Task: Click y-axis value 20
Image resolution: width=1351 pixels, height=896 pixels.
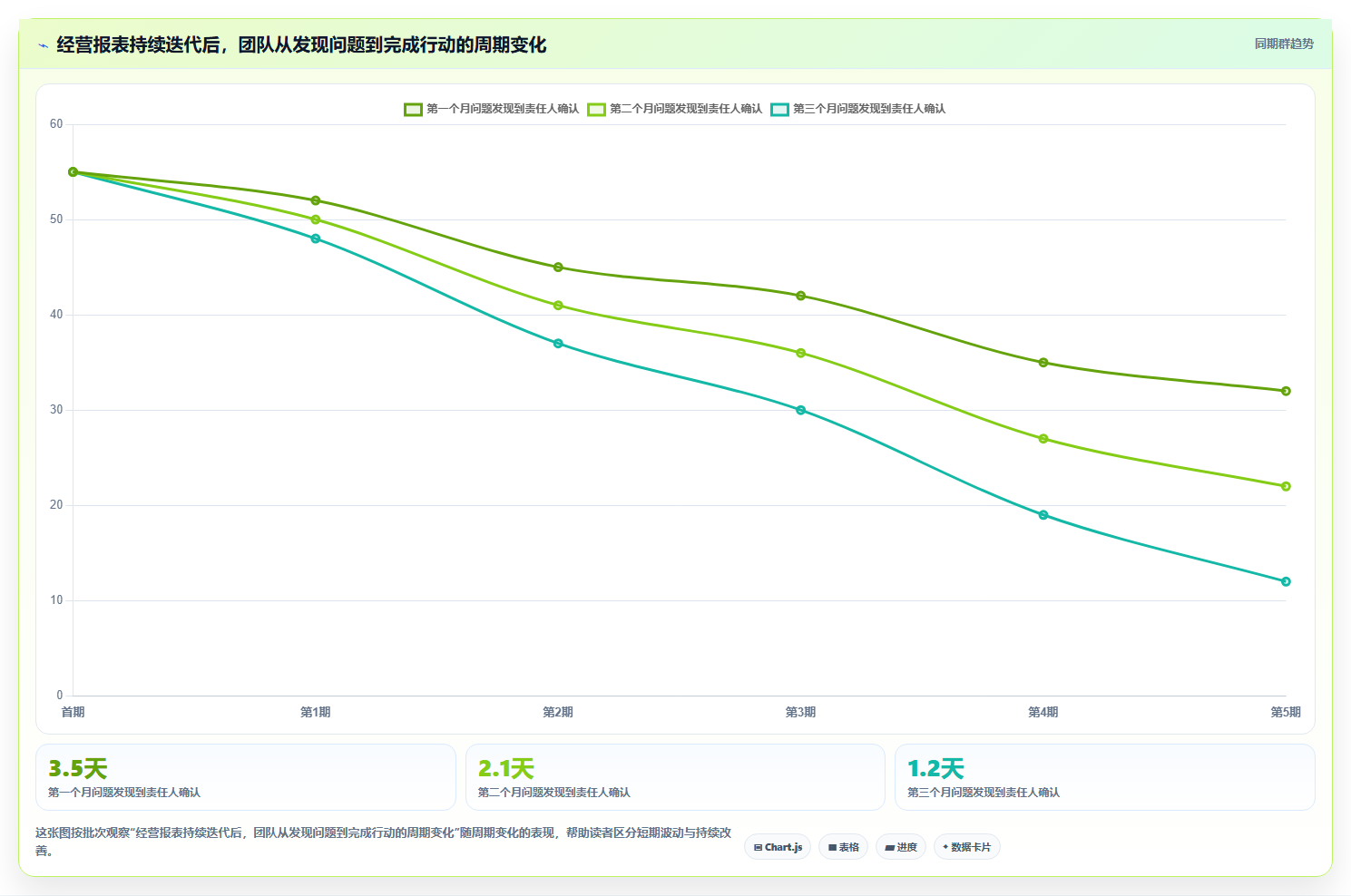Action: 56,505
